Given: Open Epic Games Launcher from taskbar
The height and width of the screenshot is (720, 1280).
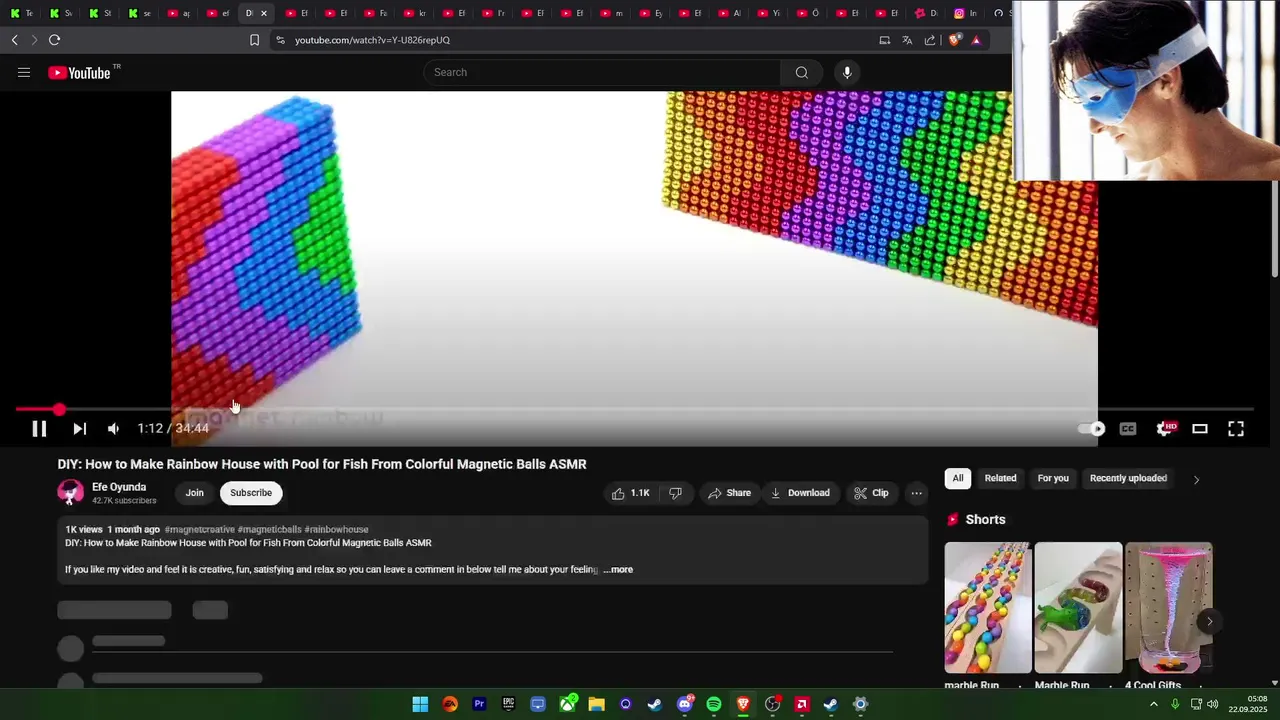Looking at the screenshot, I should click(508, 704).
